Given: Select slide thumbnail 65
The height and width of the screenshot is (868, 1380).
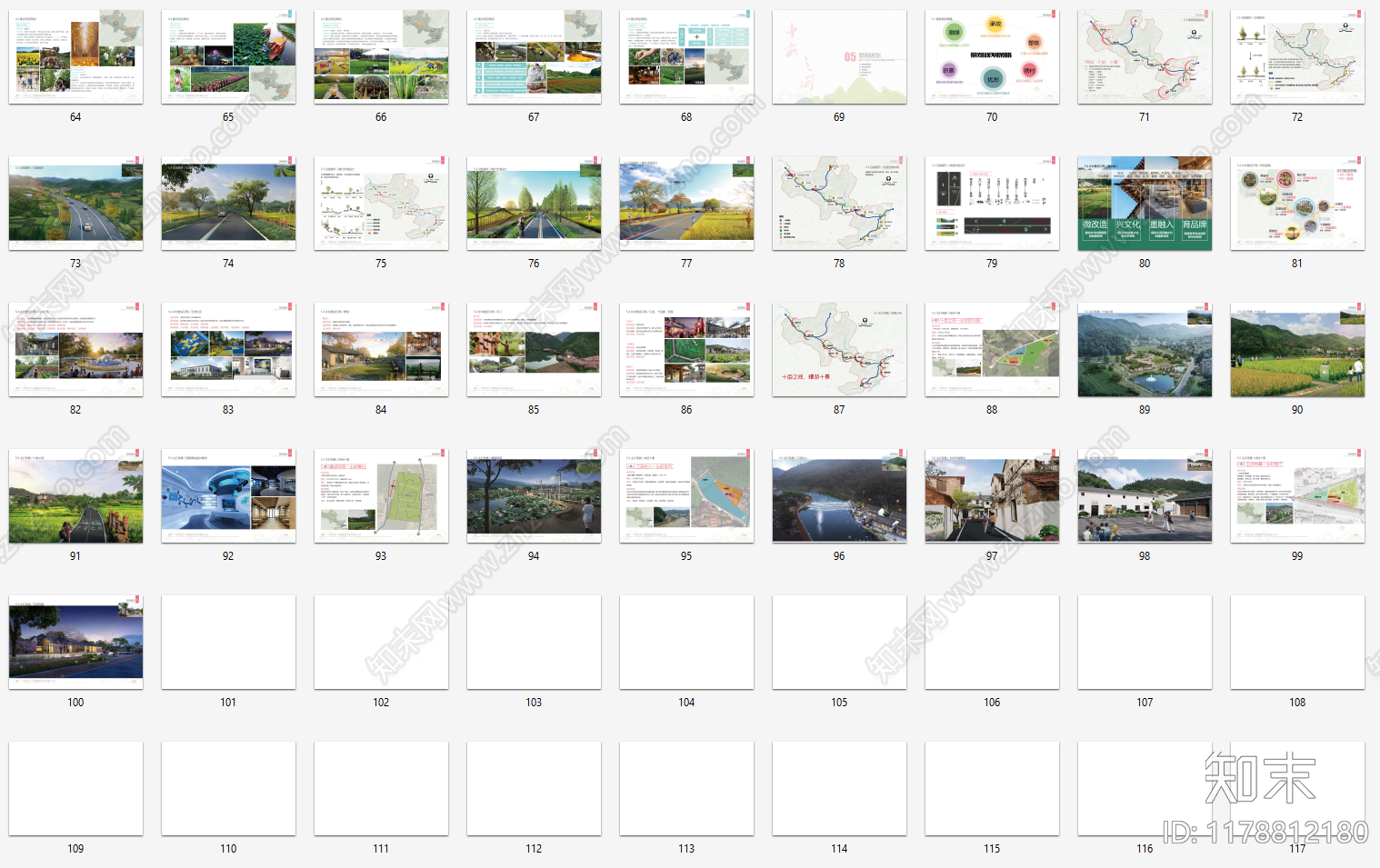Looking at the screenshot, I should (228, 56).
